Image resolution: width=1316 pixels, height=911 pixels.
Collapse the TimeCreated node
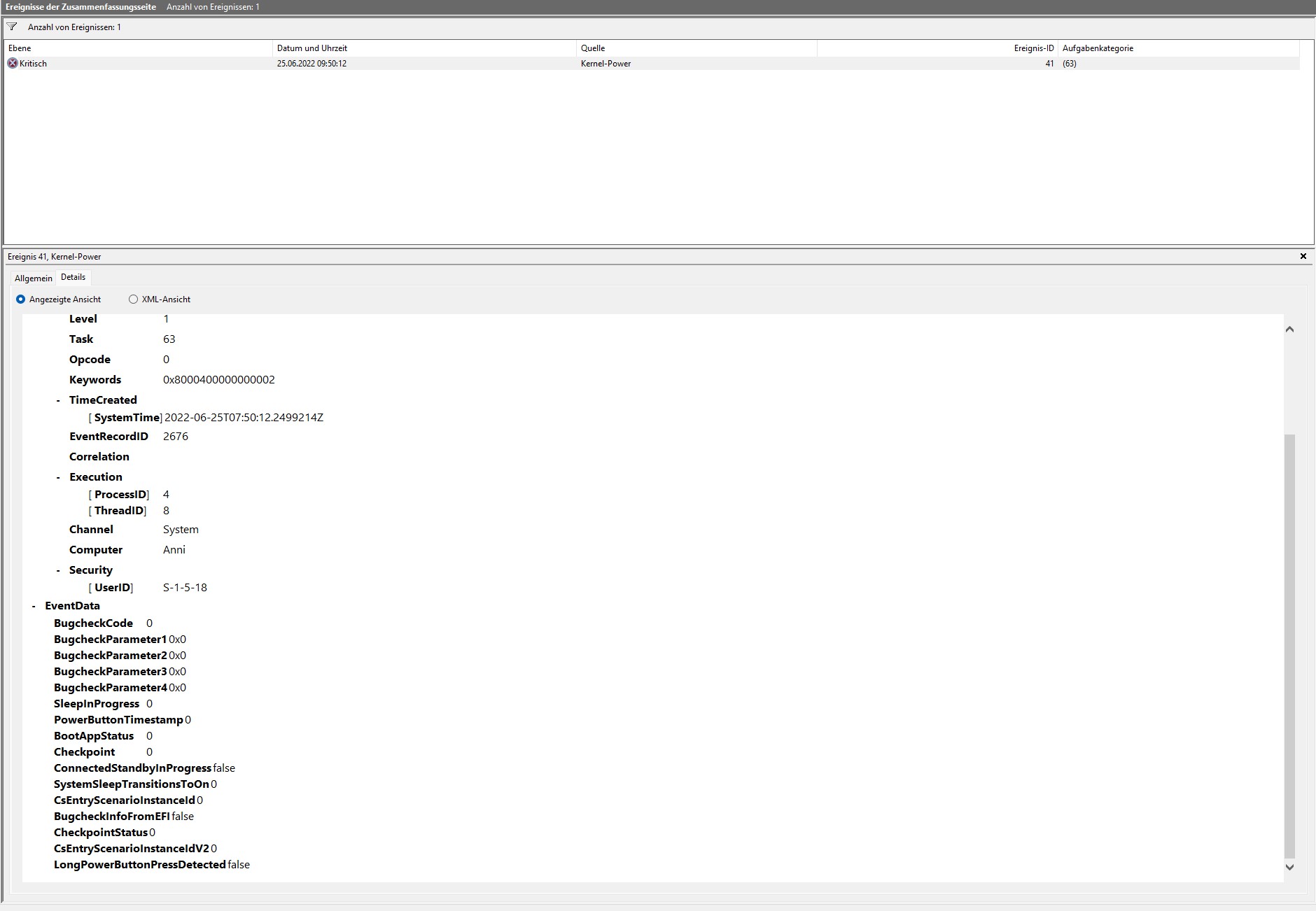(58, 401)
